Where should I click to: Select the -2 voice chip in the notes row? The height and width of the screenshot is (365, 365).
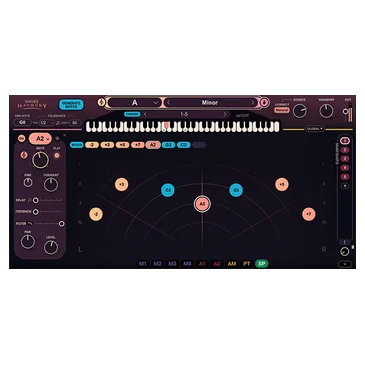pyautogui.click(x=92, y=145)
